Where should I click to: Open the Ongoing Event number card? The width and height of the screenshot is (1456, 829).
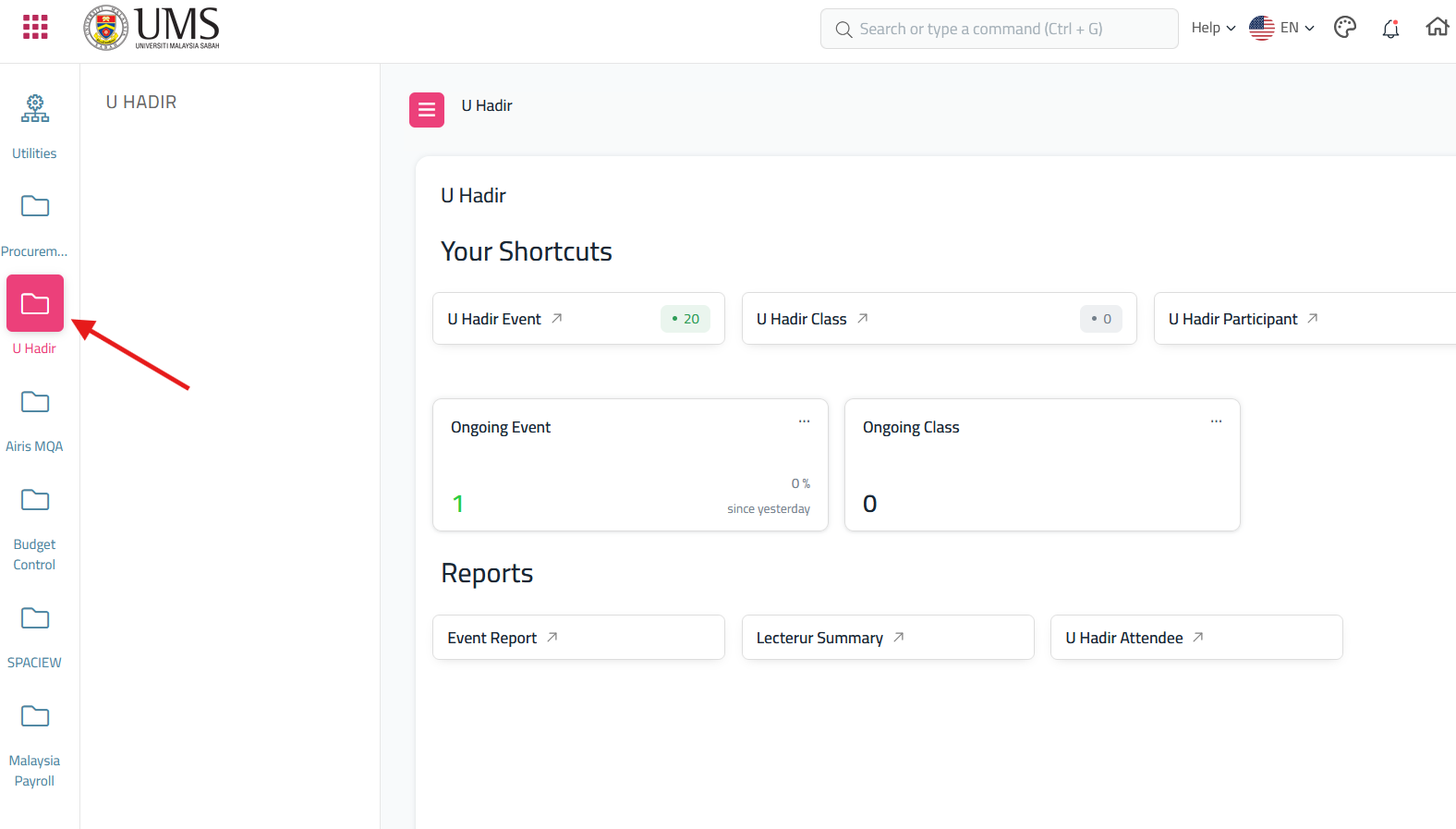[630, 465]
